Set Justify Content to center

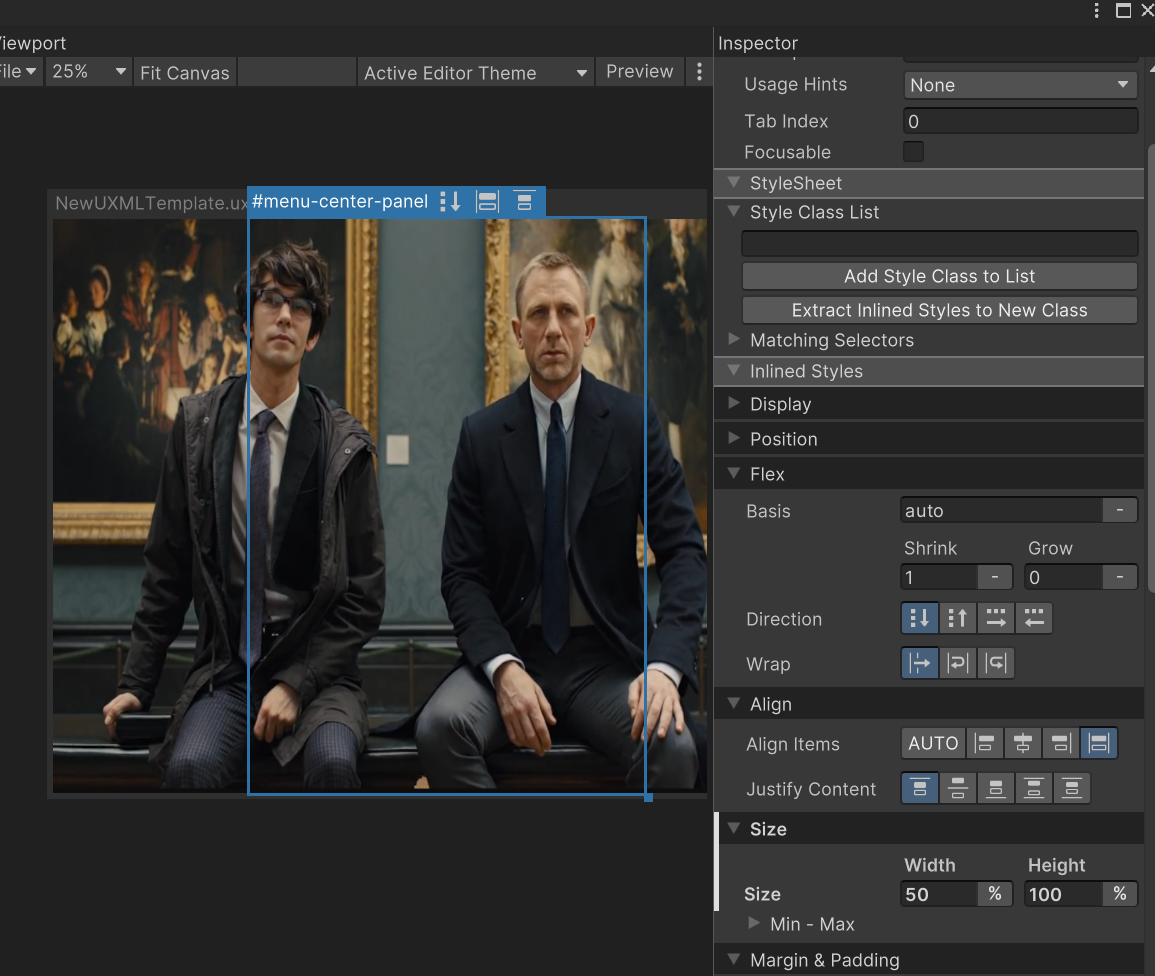click(957, 788)
